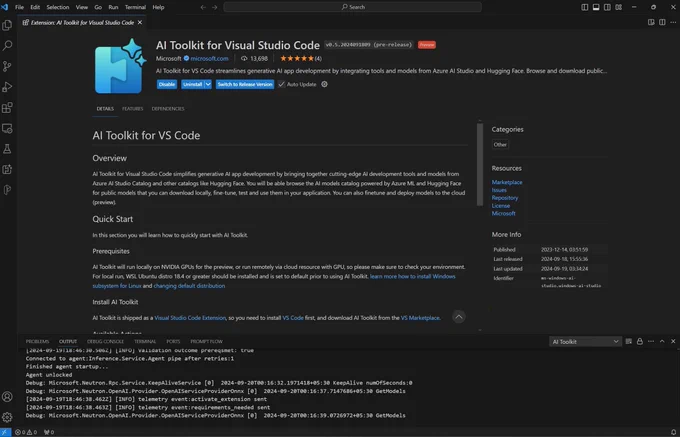Screen dimensions: 680x437
Task: Click the split editor right icon
Action: click(x=662, y=22)
